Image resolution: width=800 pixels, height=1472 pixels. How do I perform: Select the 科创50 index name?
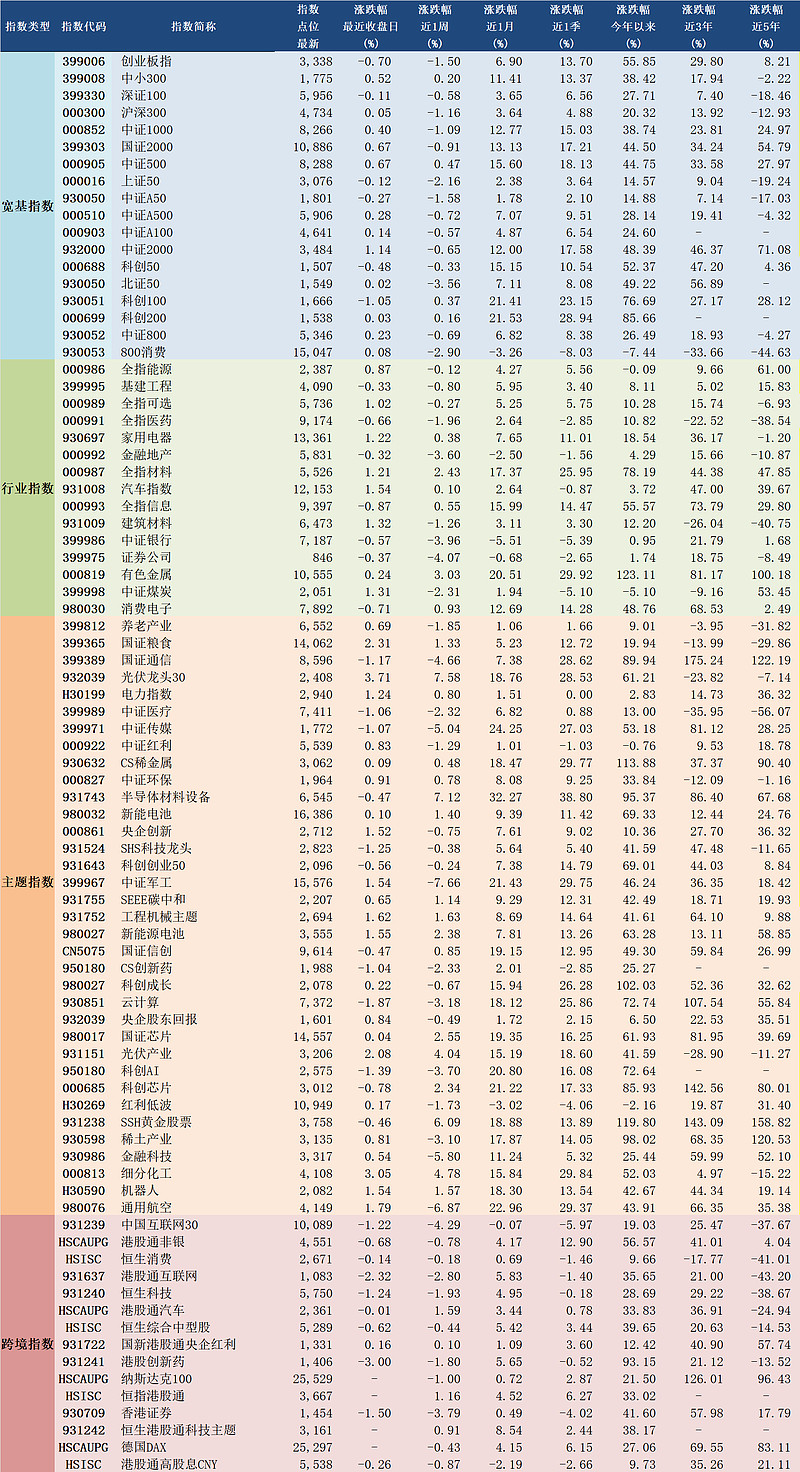click(x=140, y=267)
